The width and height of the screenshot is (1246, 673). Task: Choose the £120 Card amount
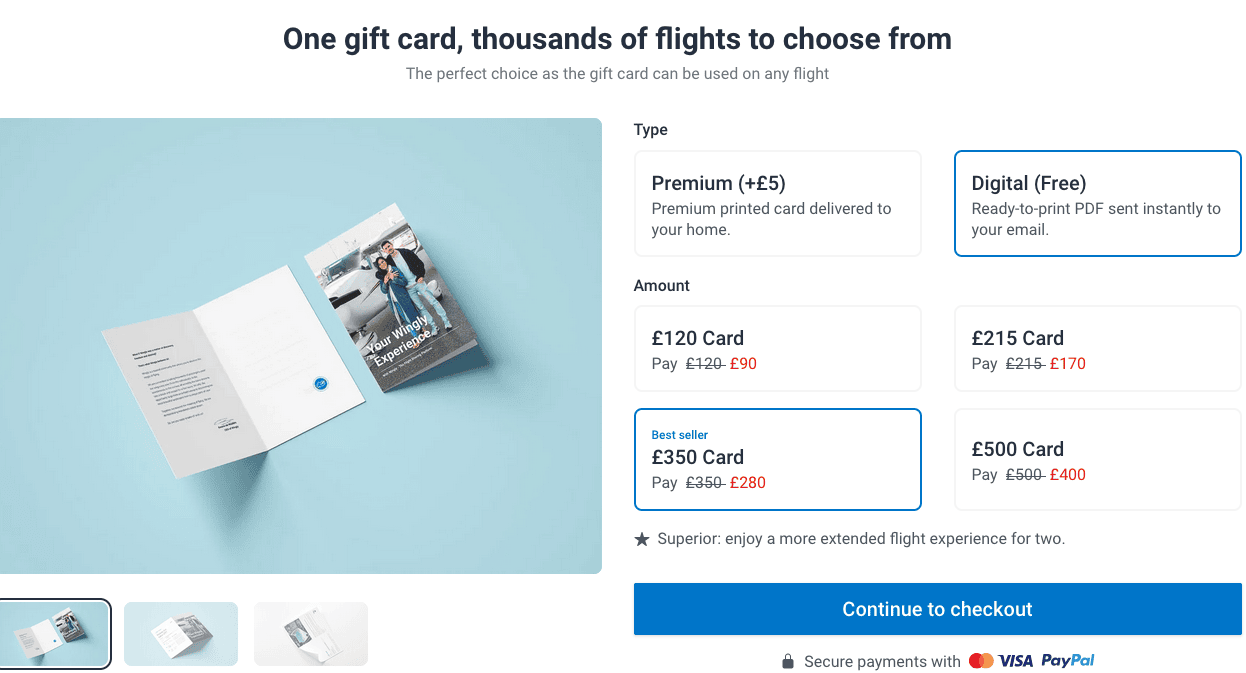777,348
